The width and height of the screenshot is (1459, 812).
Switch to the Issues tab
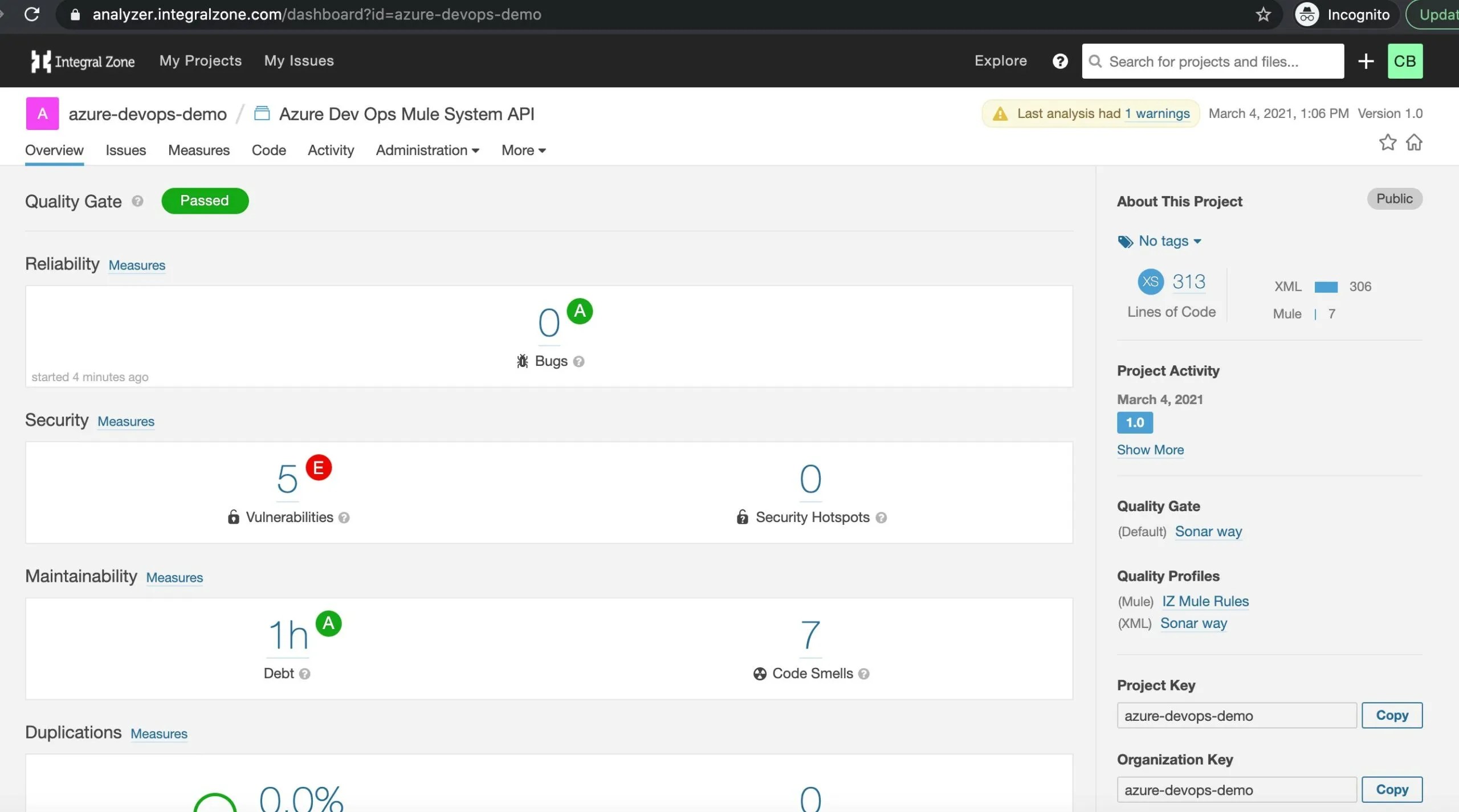pos(125,150)
